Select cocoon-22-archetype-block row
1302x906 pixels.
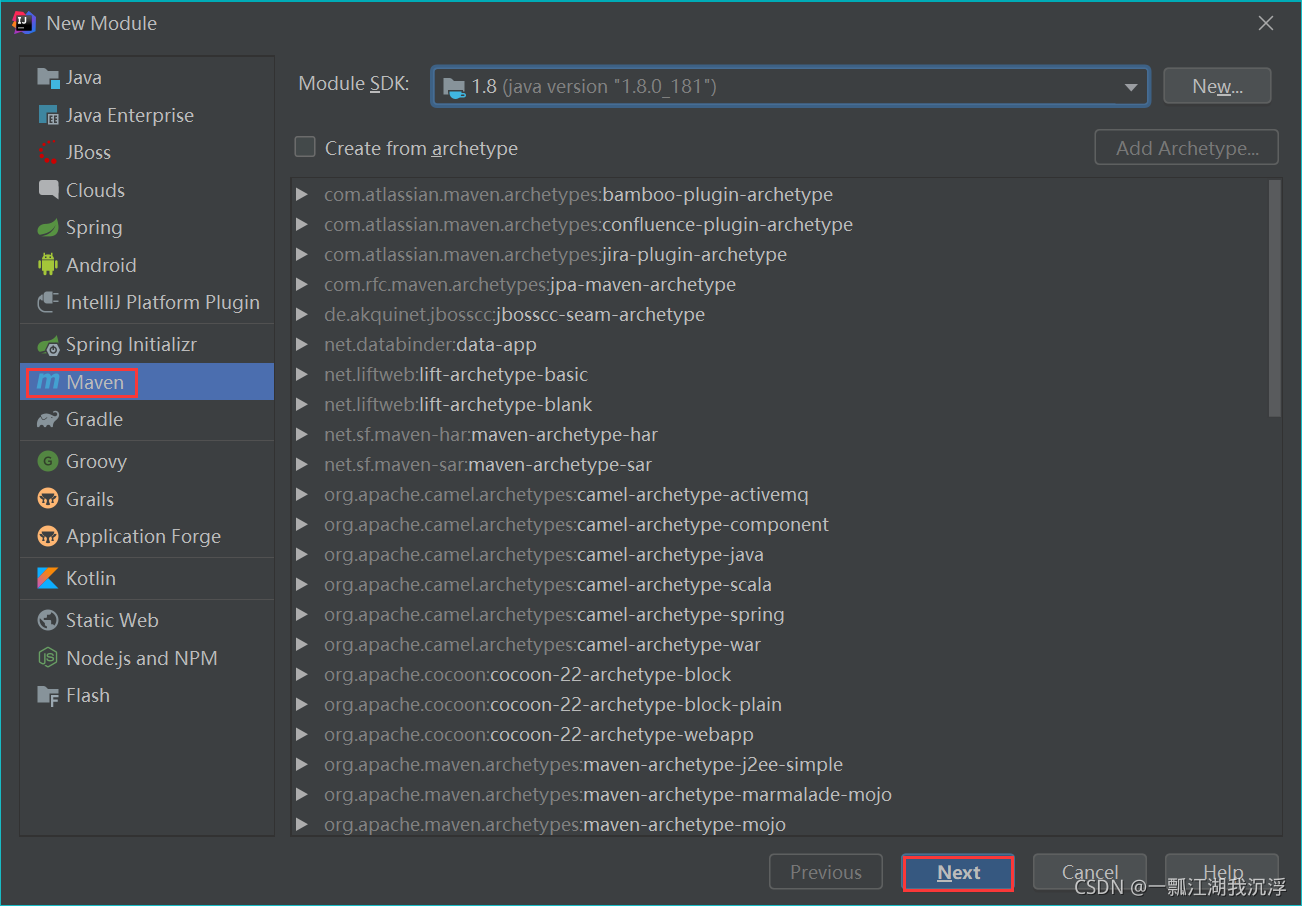(x=779, y=675)
